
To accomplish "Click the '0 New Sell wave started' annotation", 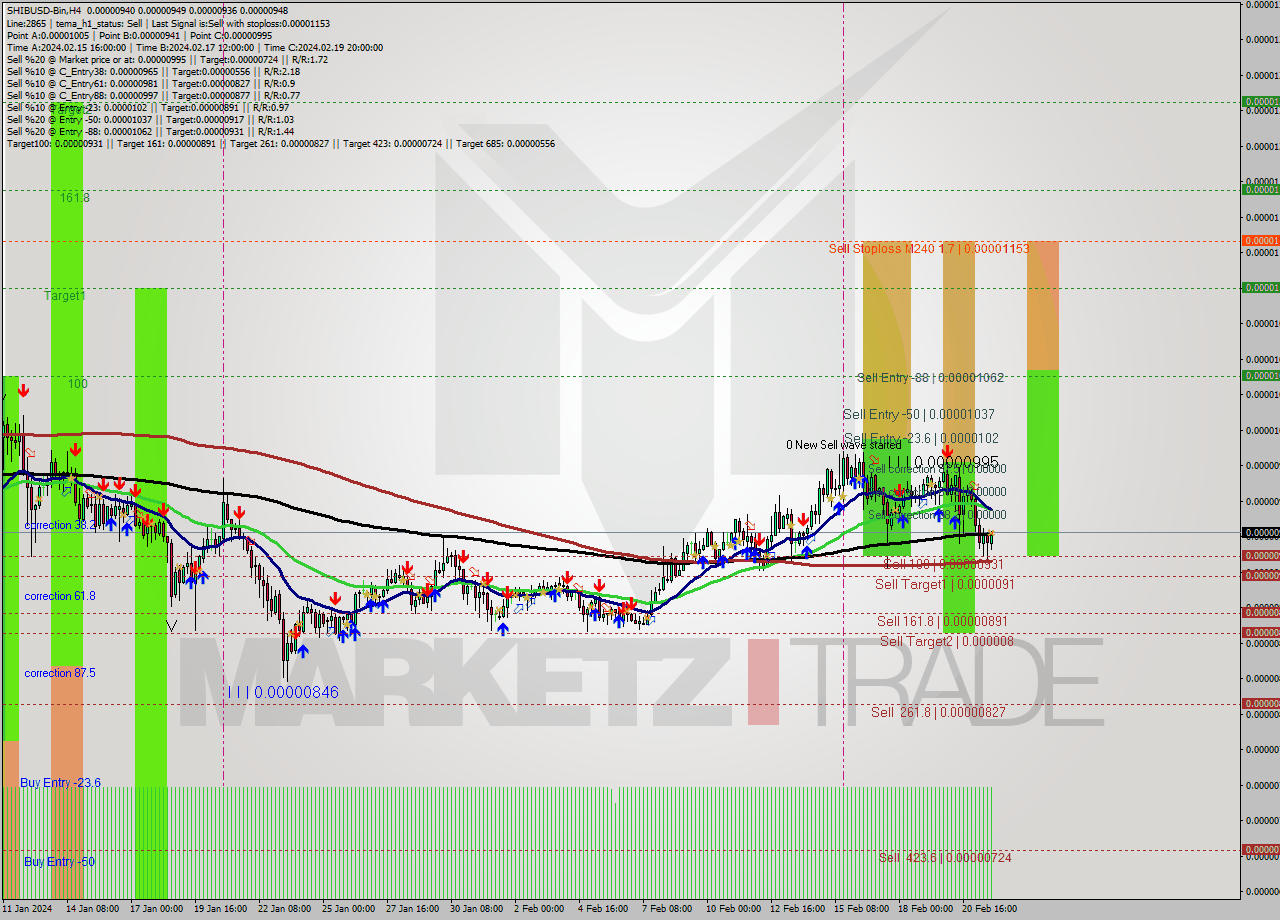I will (843, 445).
